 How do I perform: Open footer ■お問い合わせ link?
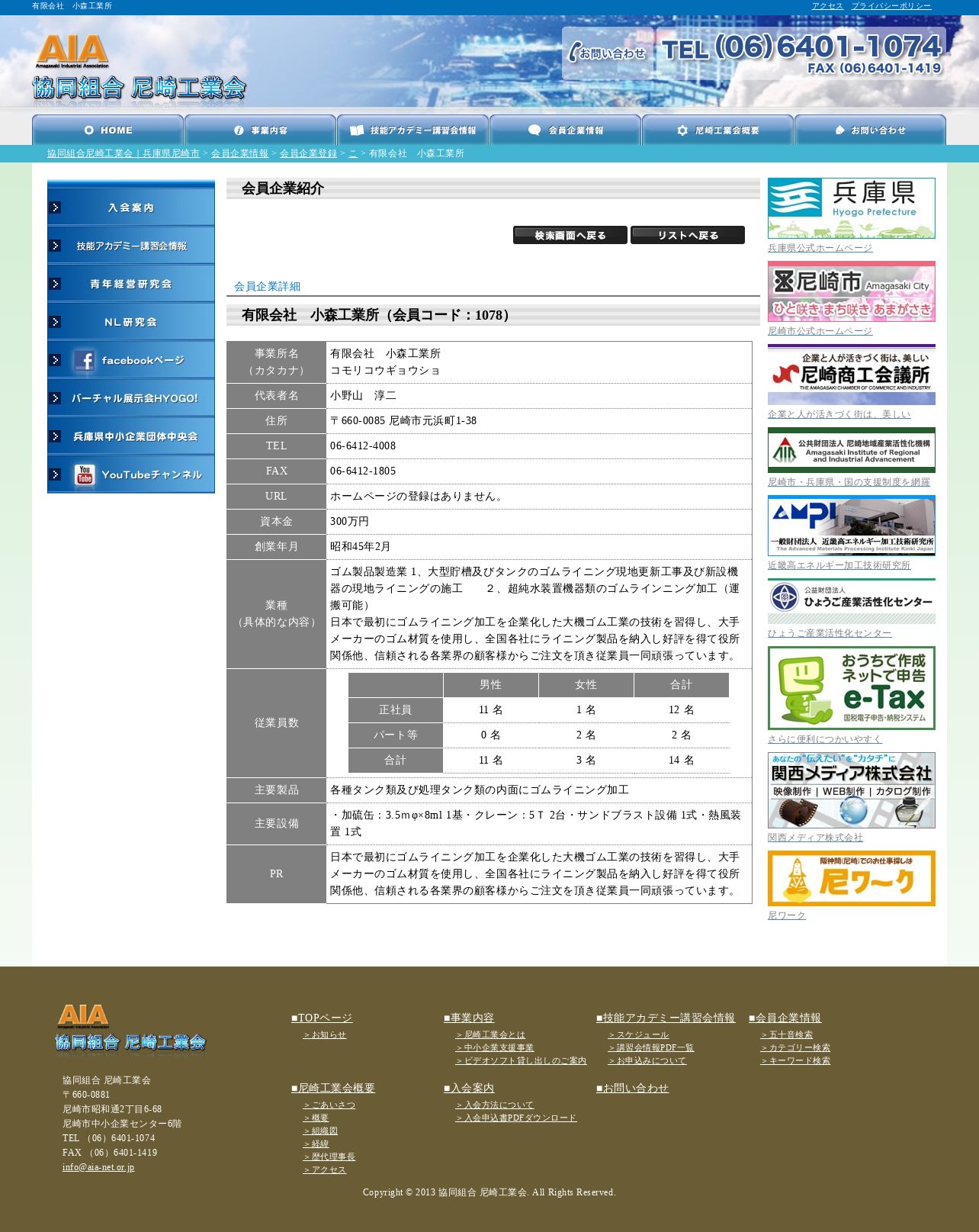pyautogui.click(x=632, y=1088)
